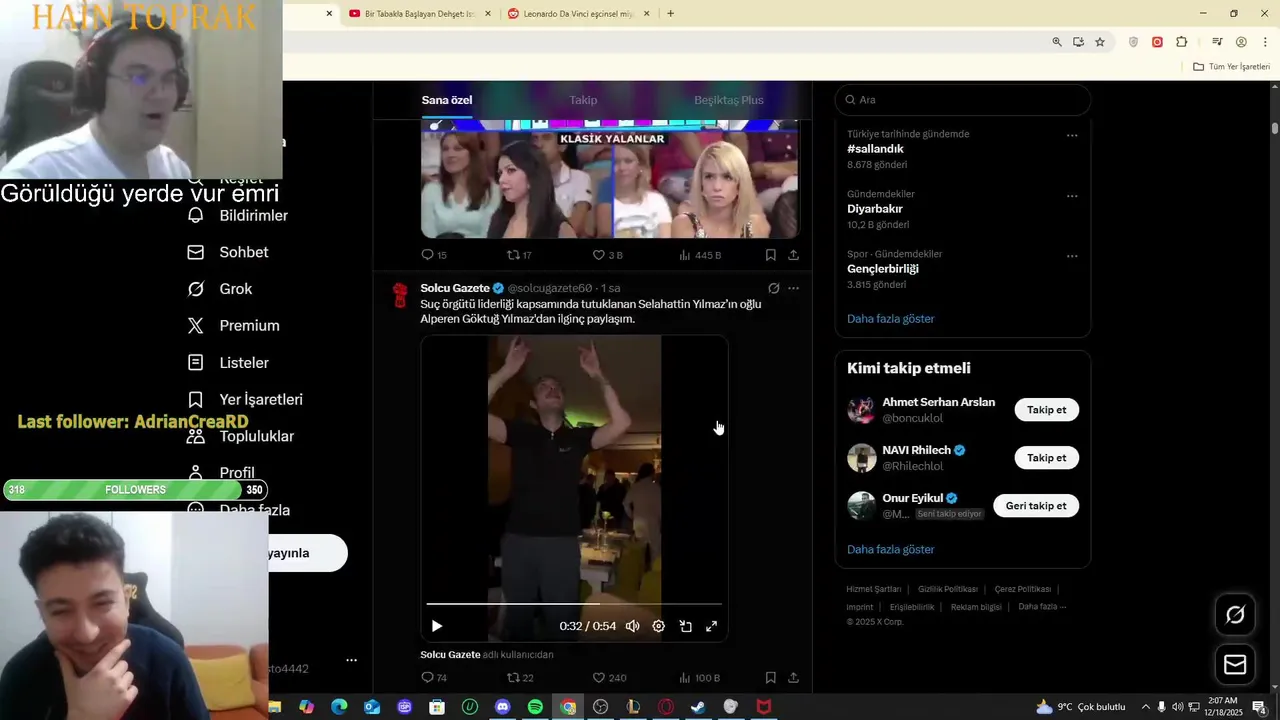1280x720 pixels.
Task: Bookmark this page with the star icon
Action: [x=1100, y=42]
